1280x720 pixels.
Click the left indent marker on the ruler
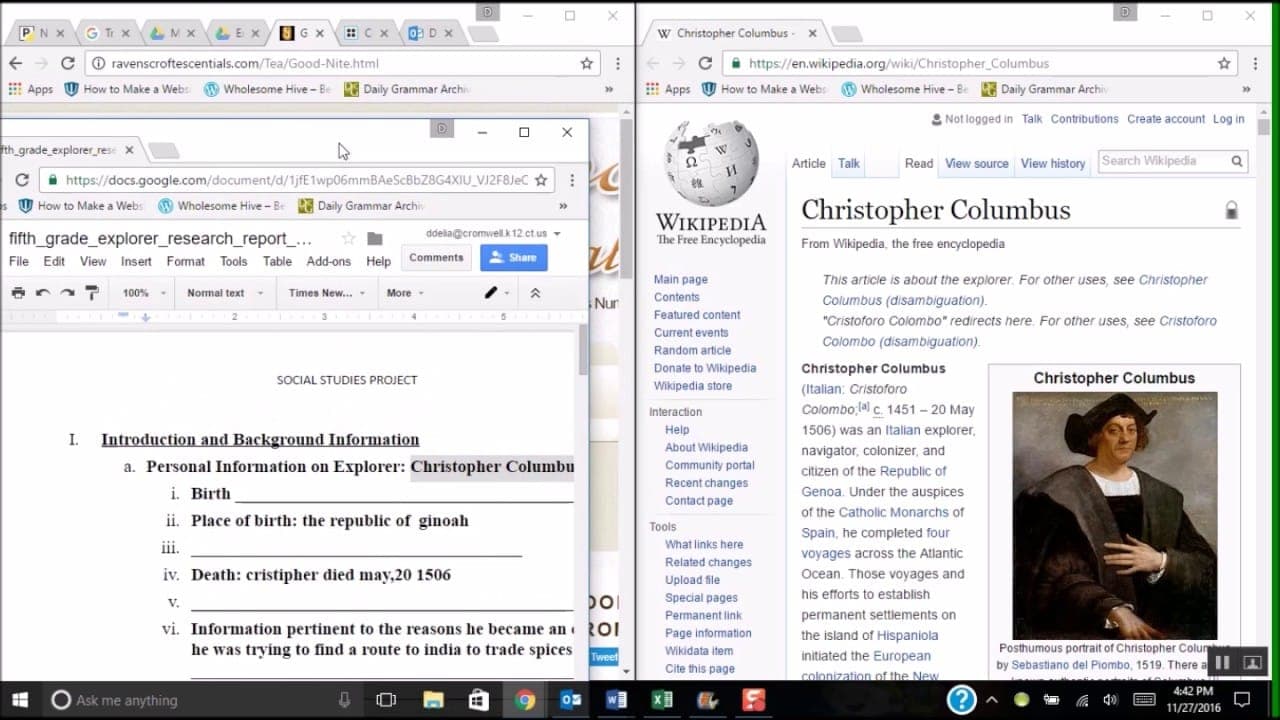click(x=146, y=318)
